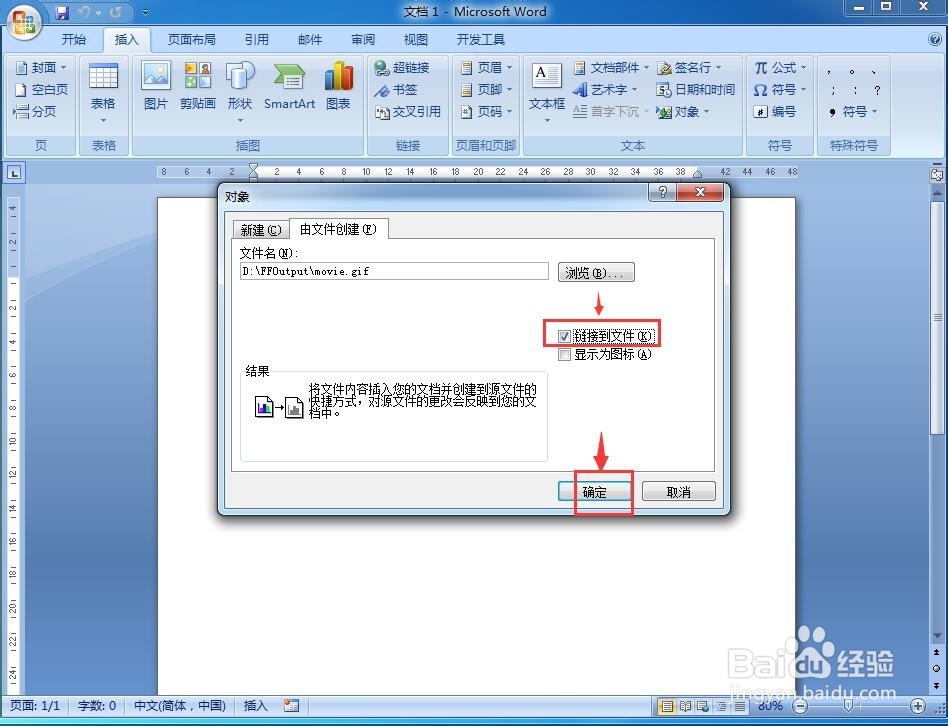This screenshot has height=726, width=948.
Task: Insert Number (编号) symbol
Action: [774, 112]
